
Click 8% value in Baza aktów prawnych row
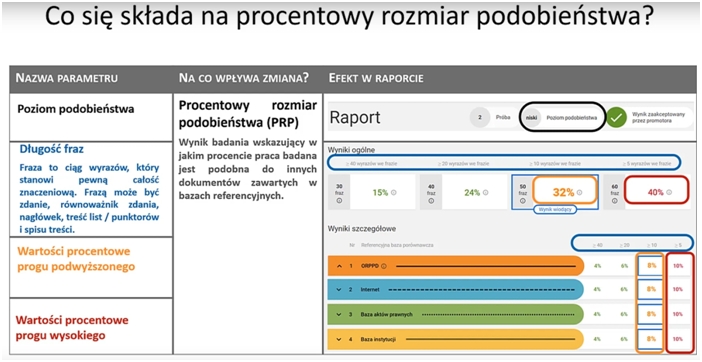[x=651, y=314]
